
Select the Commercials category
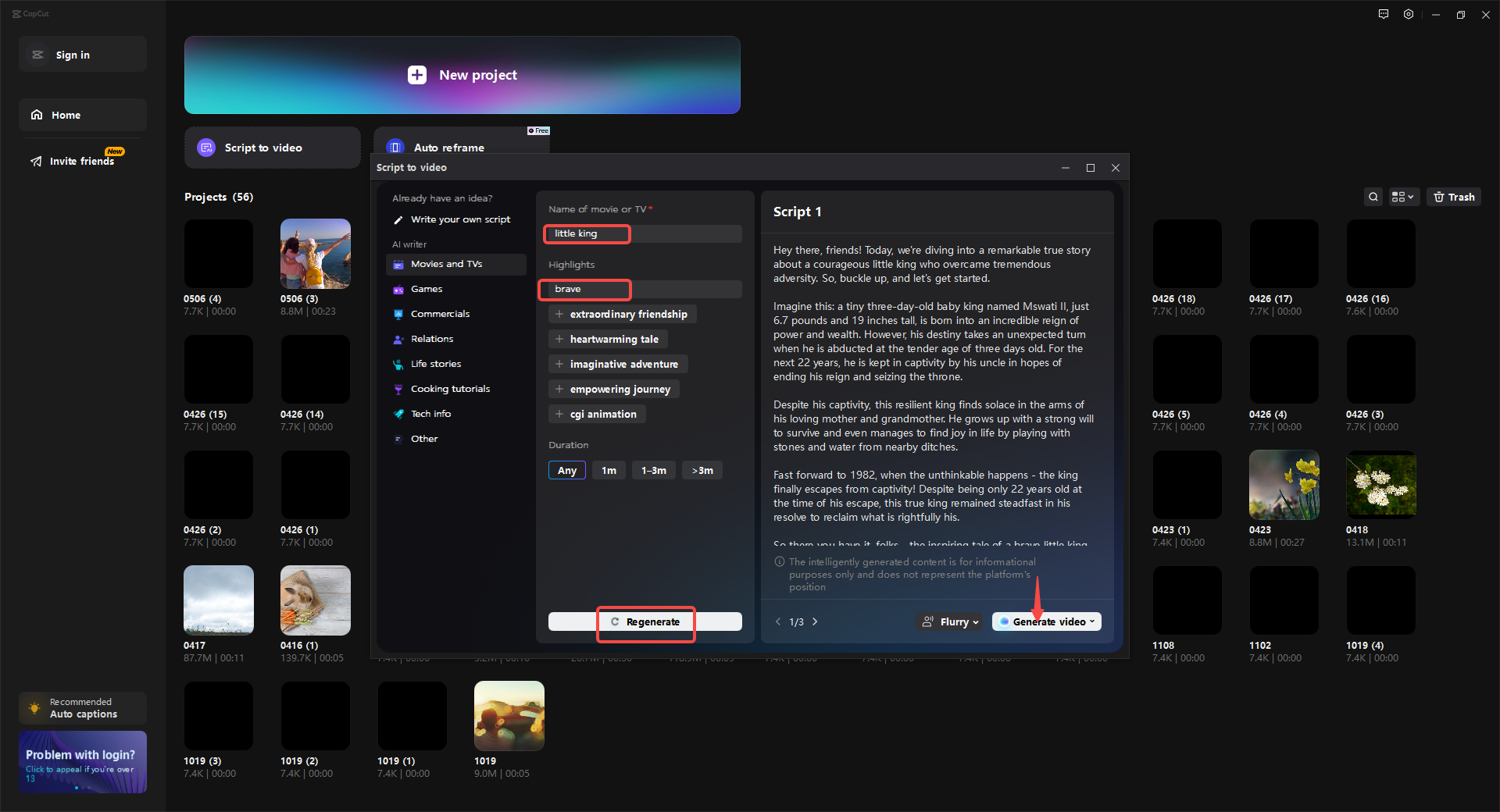pos(456,314)
